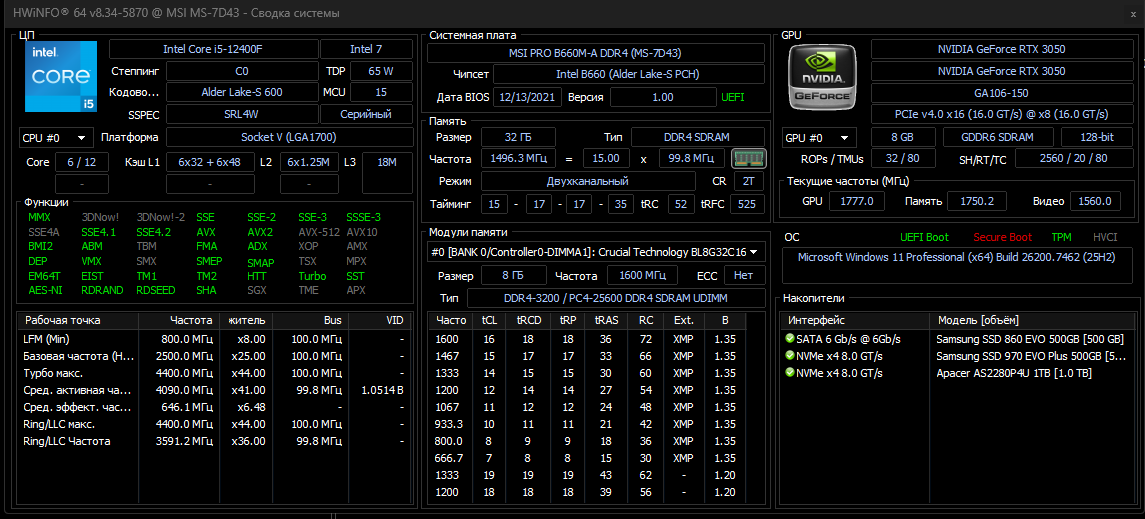Click the Двухканальный memory mode field
The image size is (1145, 519).
pos(587,181)
